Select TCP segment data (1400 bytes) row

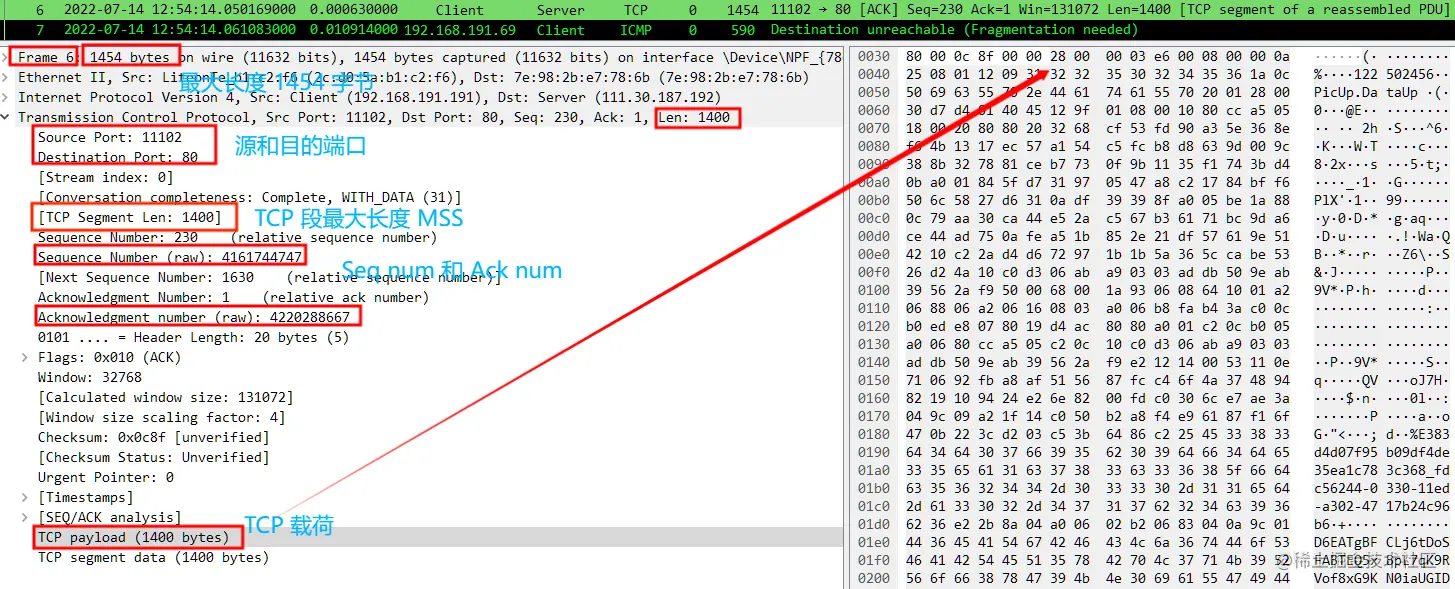[x=154, y=557]
